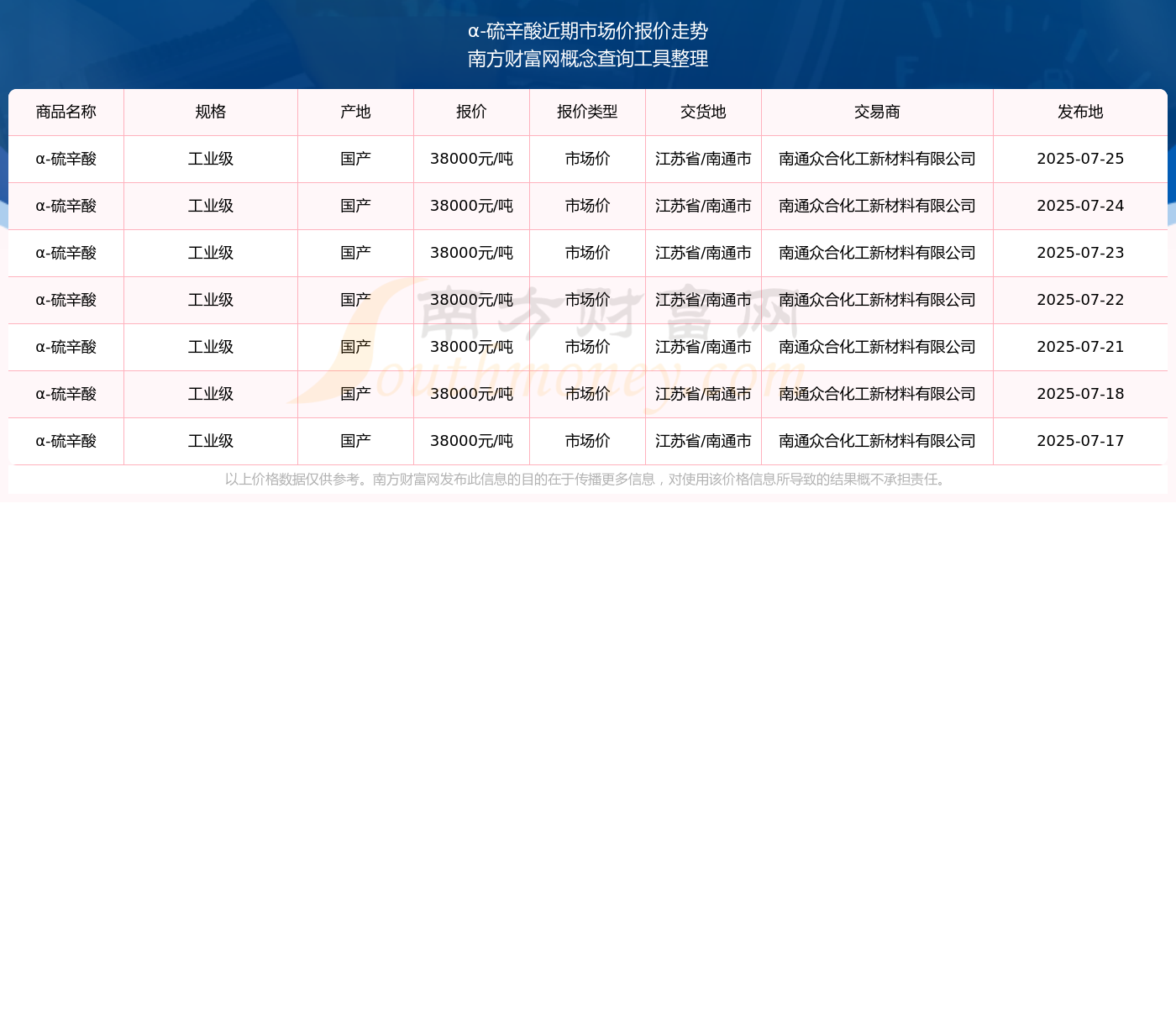Click 市场价 in the 2025-07-24 row

pyautogui.click(x=587, y=206)
